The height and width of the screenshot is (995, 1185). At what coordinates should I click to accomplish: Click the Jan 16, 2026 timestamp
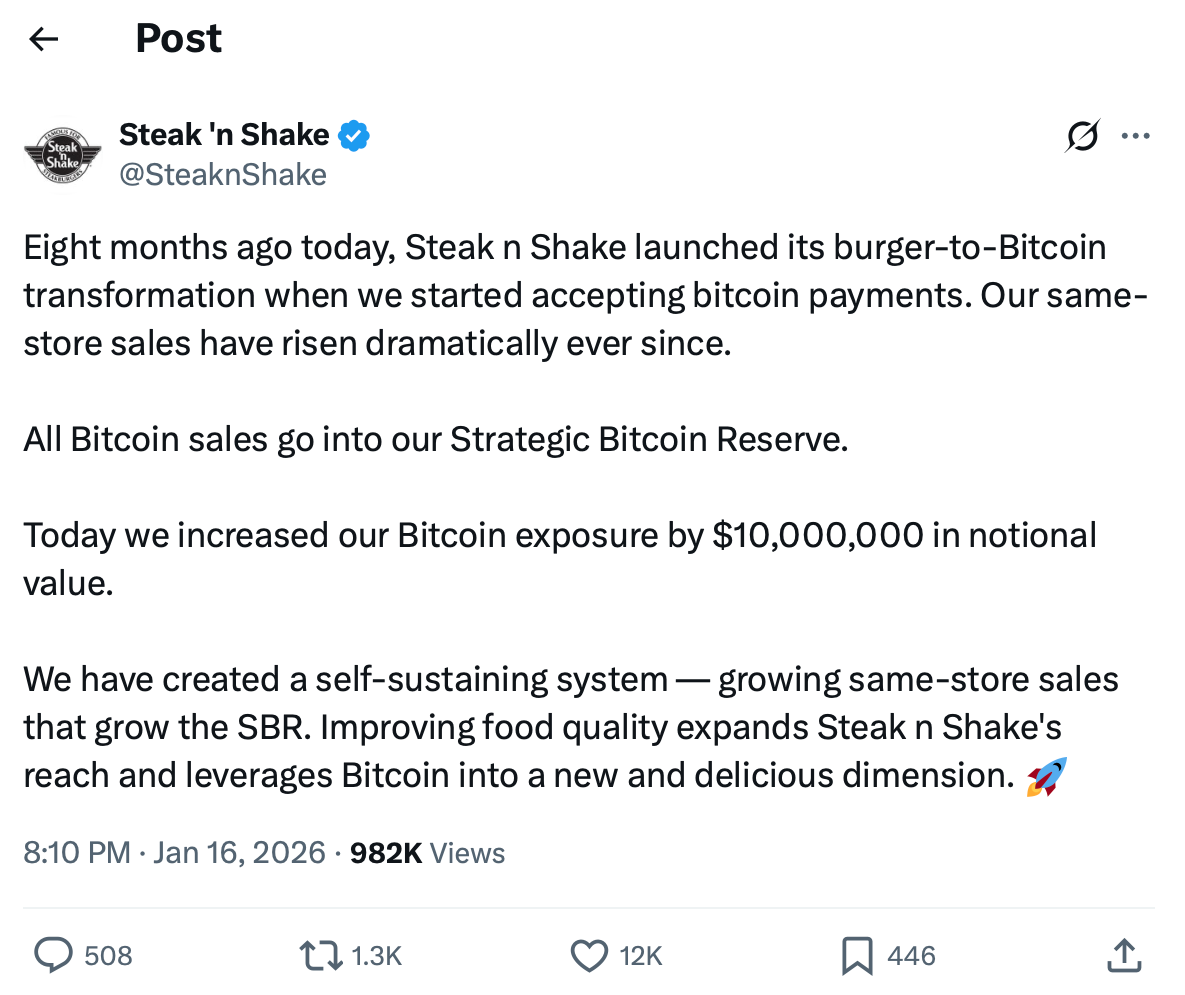click(240, 853)
